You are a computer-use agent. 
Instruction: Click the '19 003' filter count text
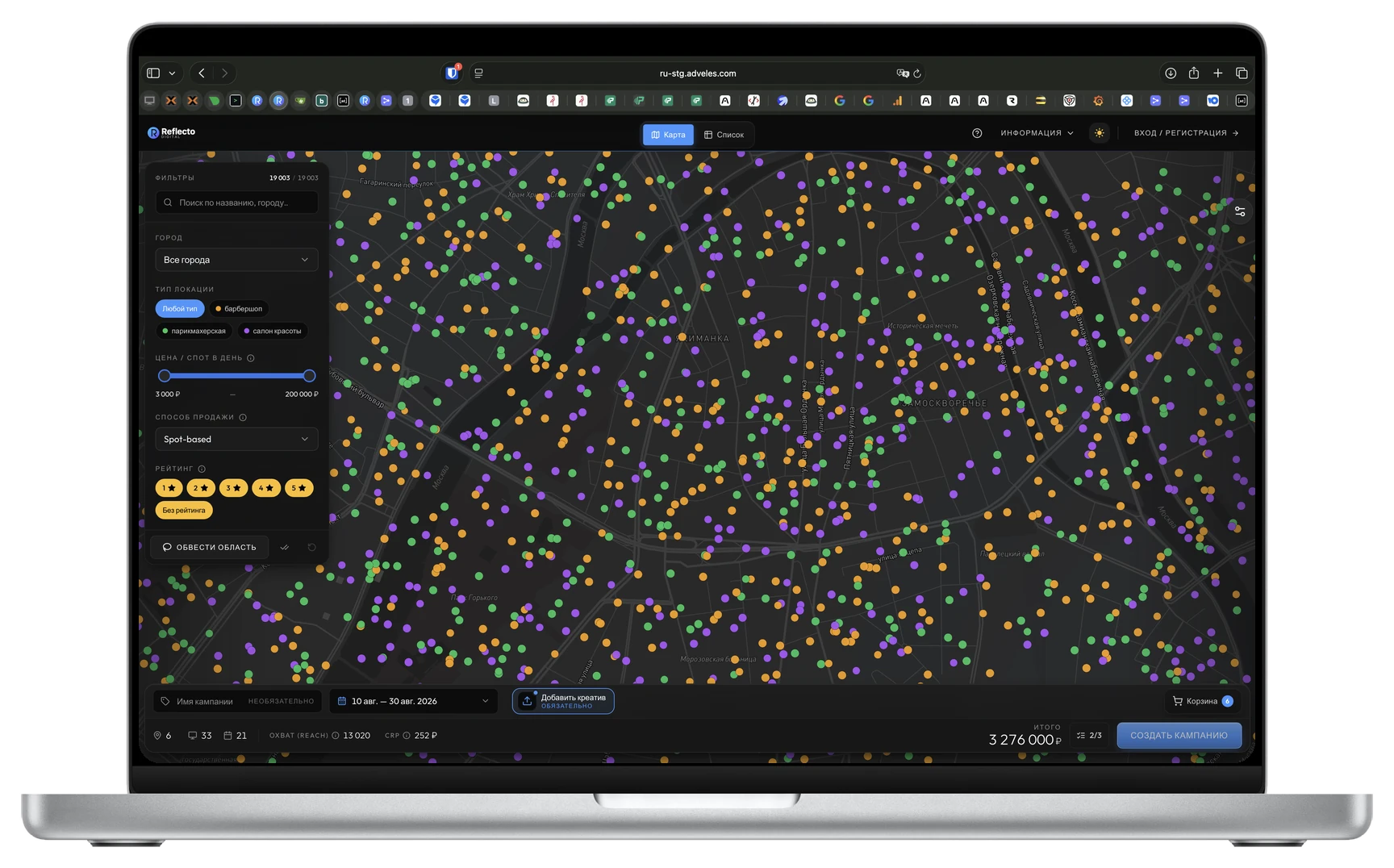coord(279,178)
